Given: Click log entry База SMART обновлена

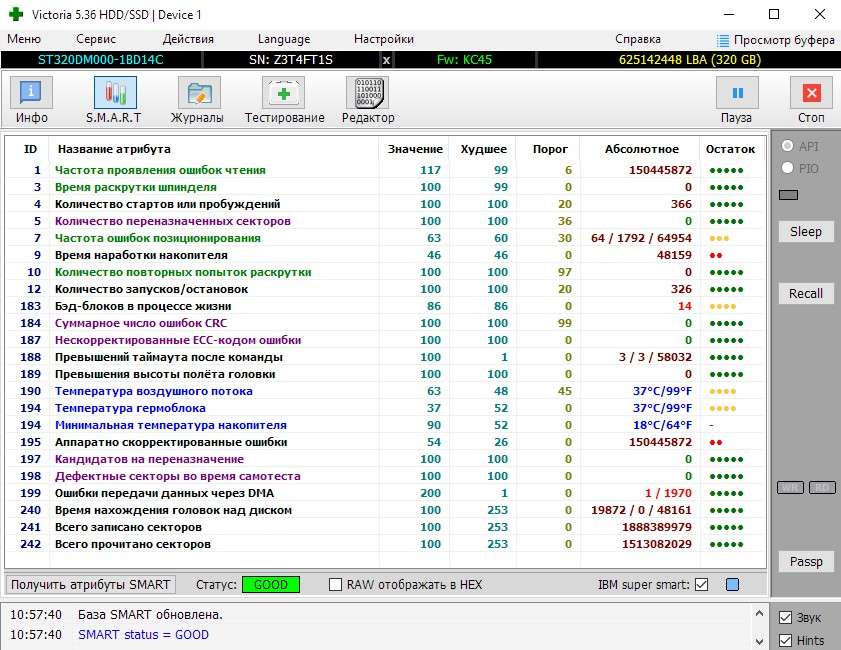Looking at the screenshot, I should (150, 615).
